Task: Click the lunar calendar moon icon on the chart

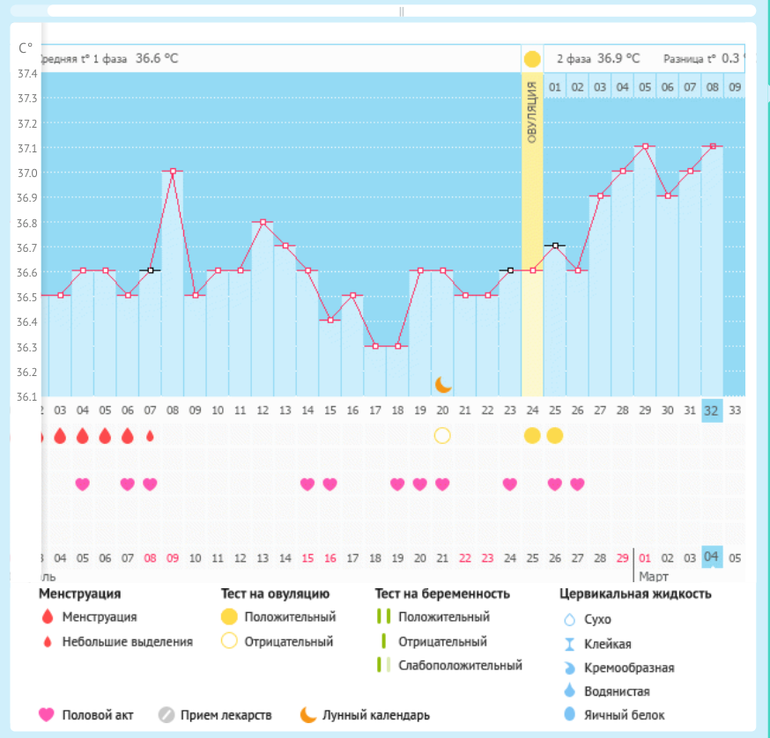Action: pyautogui.click(x=444, y=384)
